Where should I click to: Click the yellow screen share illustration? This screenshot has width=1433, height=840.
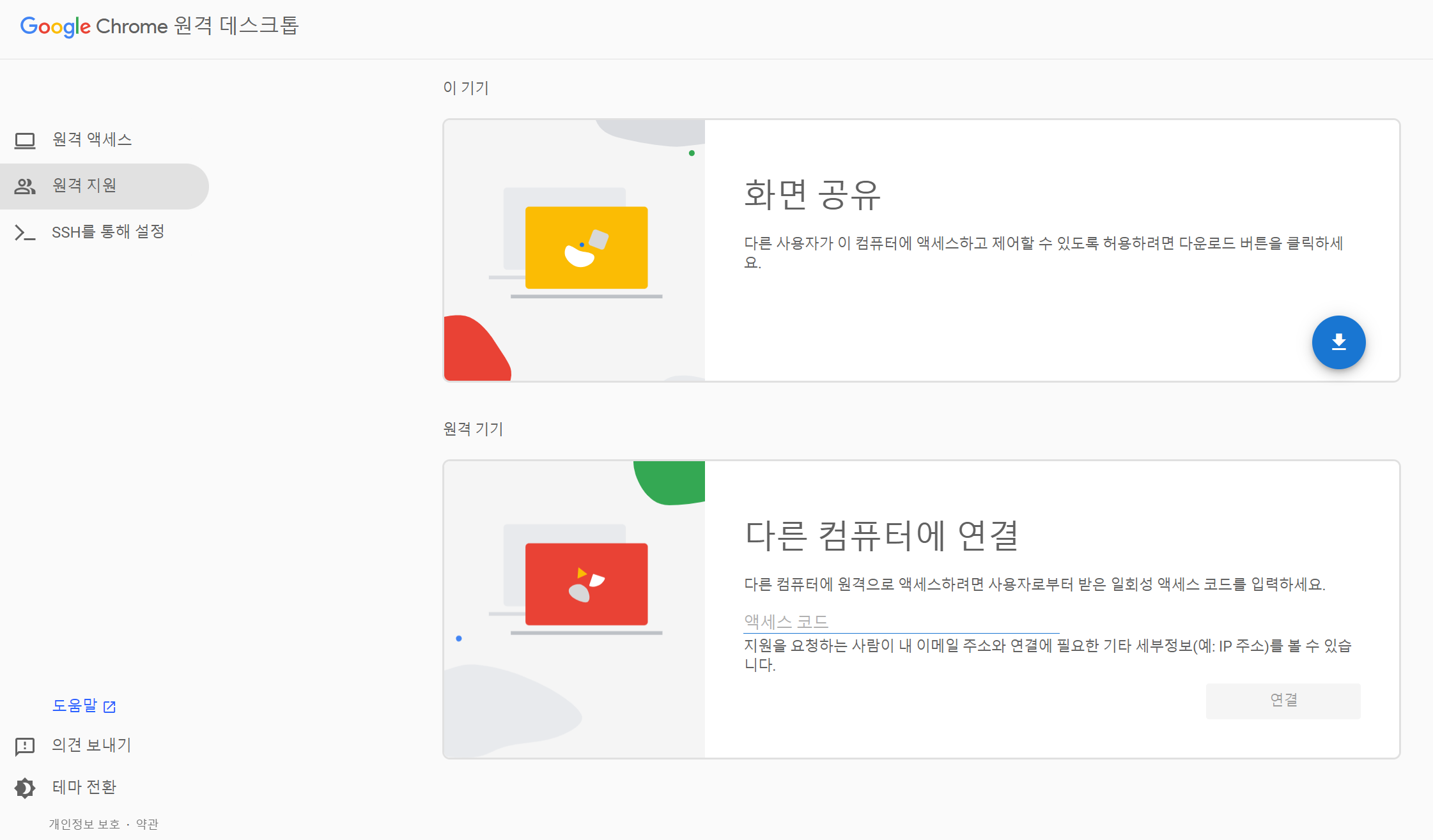tap(586, 248)
